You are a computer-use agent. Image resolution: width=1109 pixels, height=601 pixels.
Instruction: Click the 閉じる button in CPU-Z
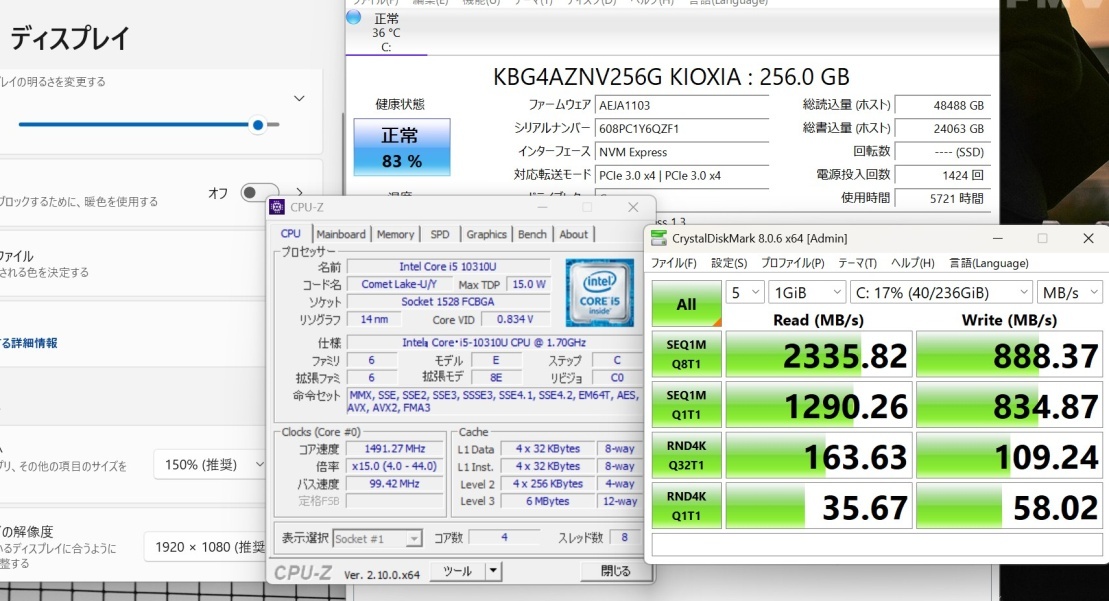[x=615, y=571]
